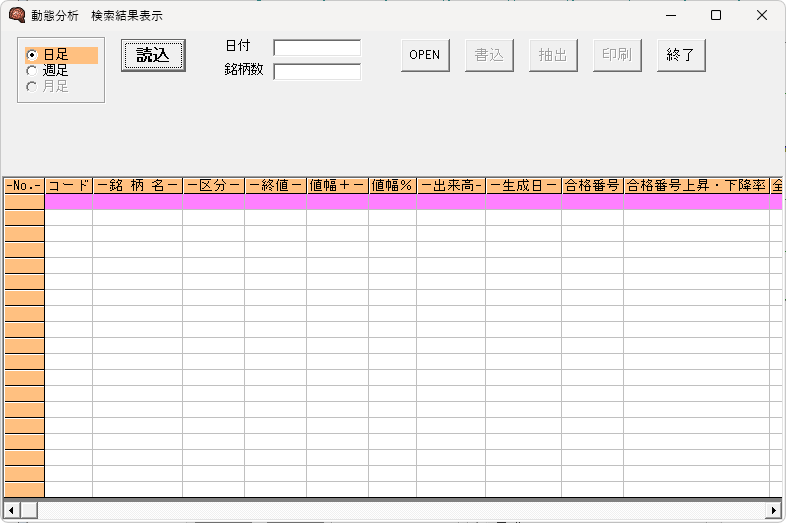Click the 印刷 button
This screenshot has width=786, height=523.
click(x=617, y=55)
